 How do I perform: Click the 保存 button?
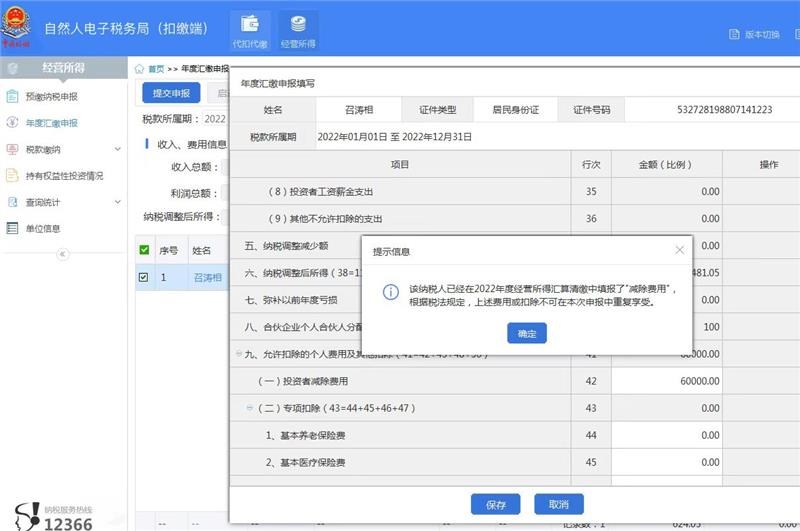(x=496, y=505)
